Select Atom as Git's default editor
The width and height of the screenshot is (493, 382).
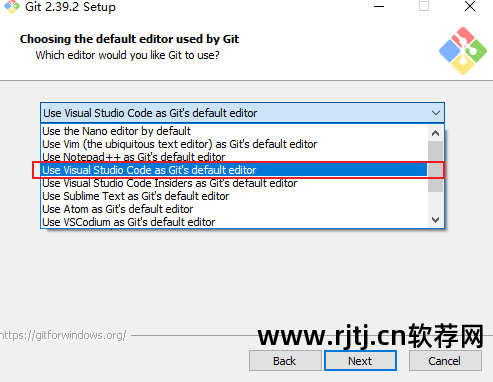coord(234,209)
